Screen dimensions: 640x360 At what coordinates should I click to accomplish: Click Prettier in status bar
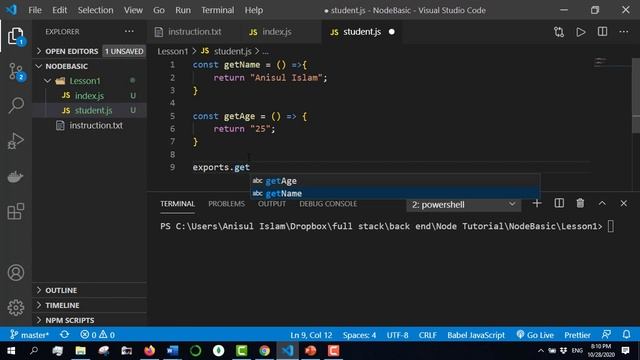577,335
